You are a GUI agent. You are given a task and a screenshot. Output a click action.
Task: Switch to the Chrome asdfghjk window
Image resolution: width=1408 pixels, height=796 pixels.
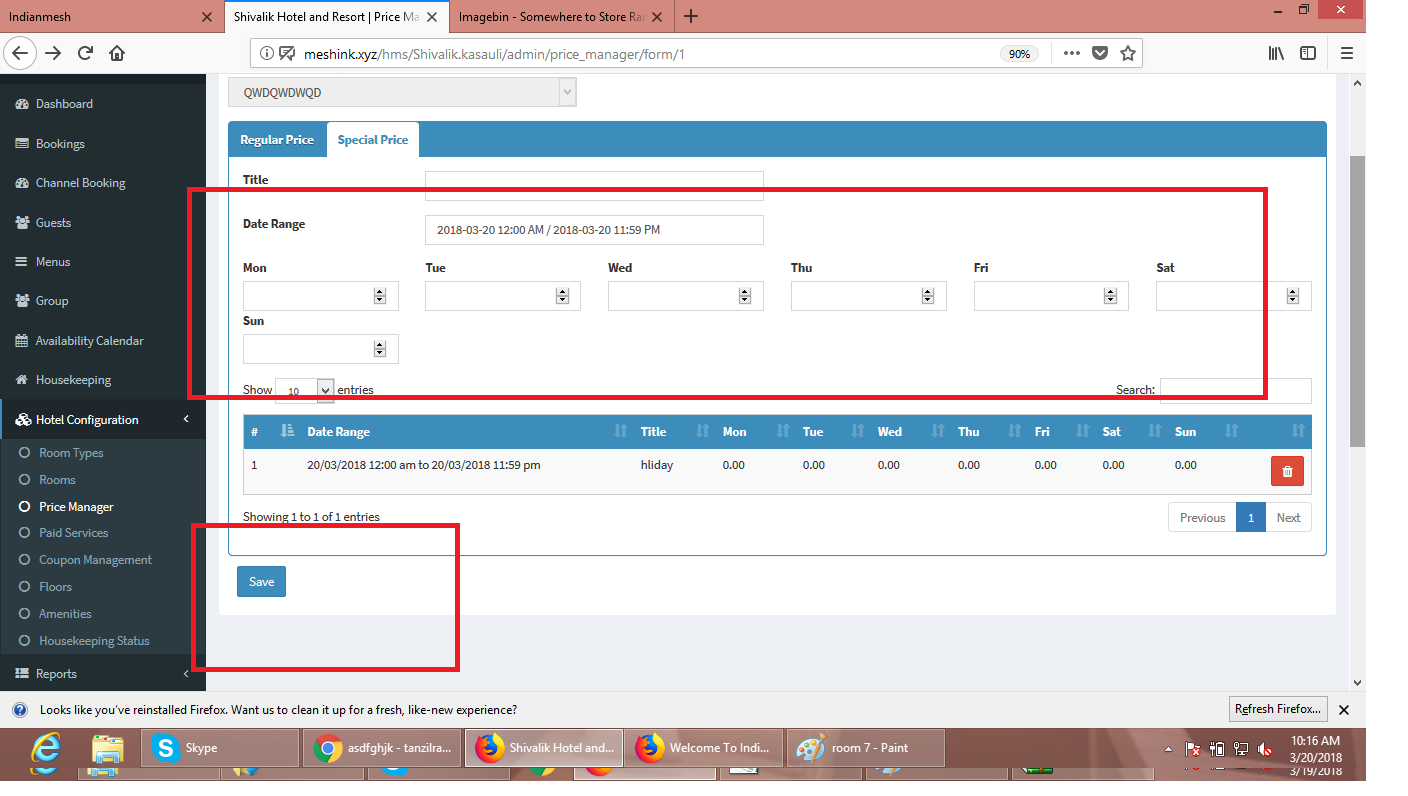pyautogui.click(x=383, y=748)
